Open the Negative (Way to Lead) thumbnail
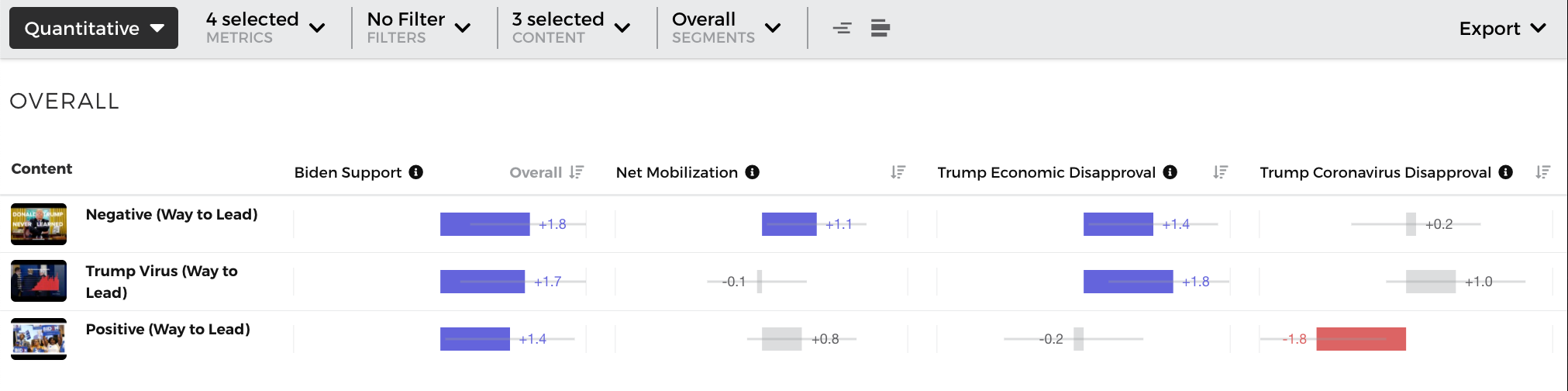The height and width of the screenshot is (391, 1568). point(39,224)
